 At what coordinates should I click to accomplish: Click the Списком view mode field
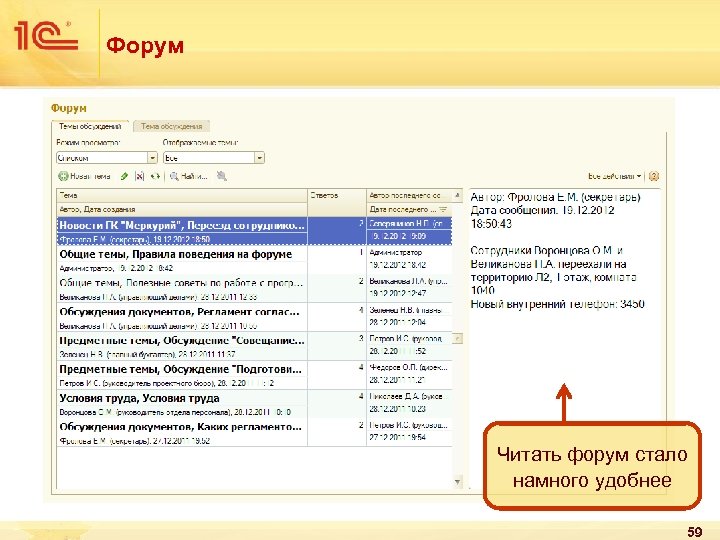click(x=102, y=158)
